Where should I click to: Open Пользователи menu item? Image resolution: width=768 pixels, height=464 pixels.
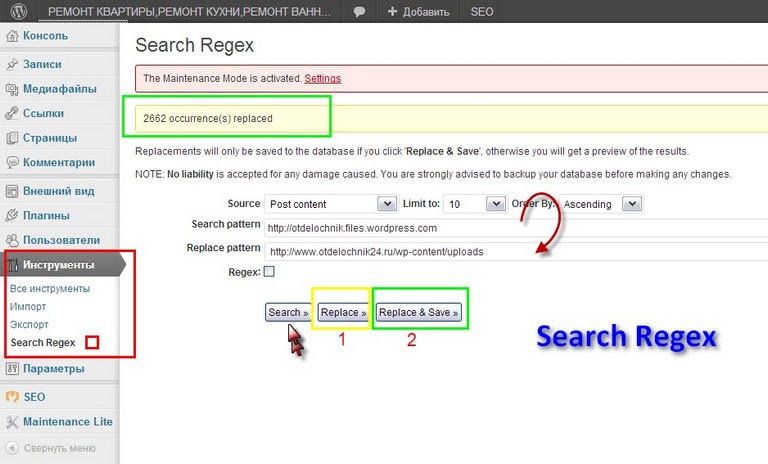[x=60, y=240]
